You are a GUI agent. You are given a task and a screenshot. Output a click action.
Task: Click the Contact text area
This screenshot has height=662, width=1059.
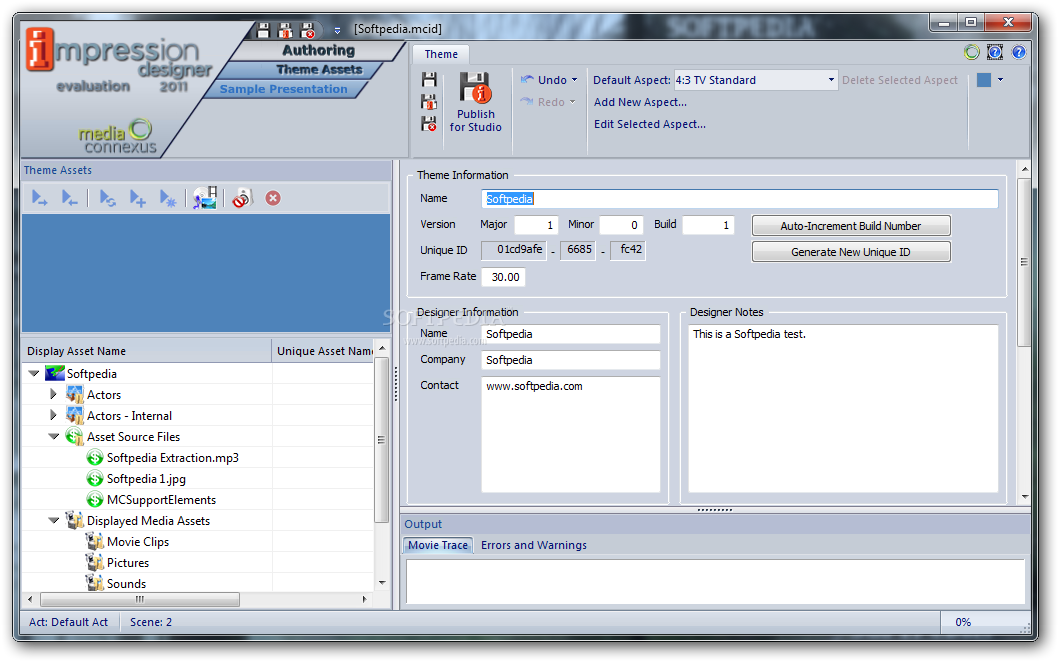[x=571, y=434]
